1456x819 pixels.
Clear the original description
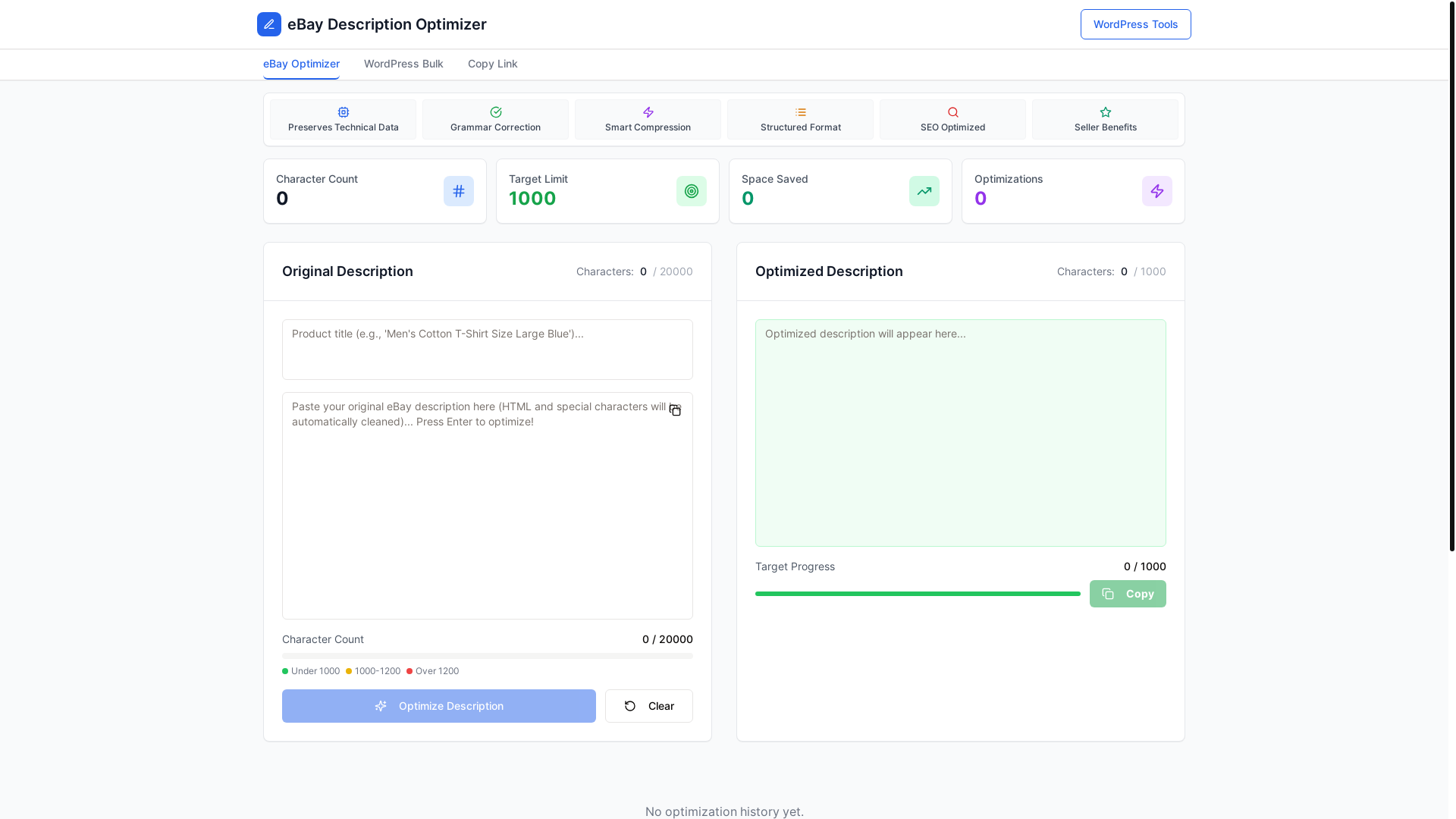coord(649,706)
